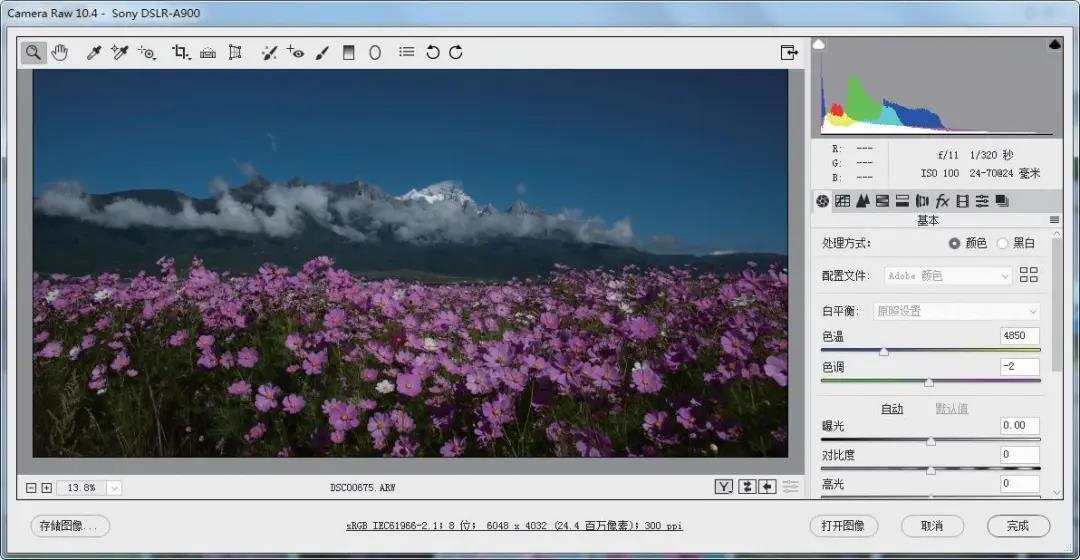1080x560 pixels.
Task: Zoom in with the plus button
Action: coord(47,488)
